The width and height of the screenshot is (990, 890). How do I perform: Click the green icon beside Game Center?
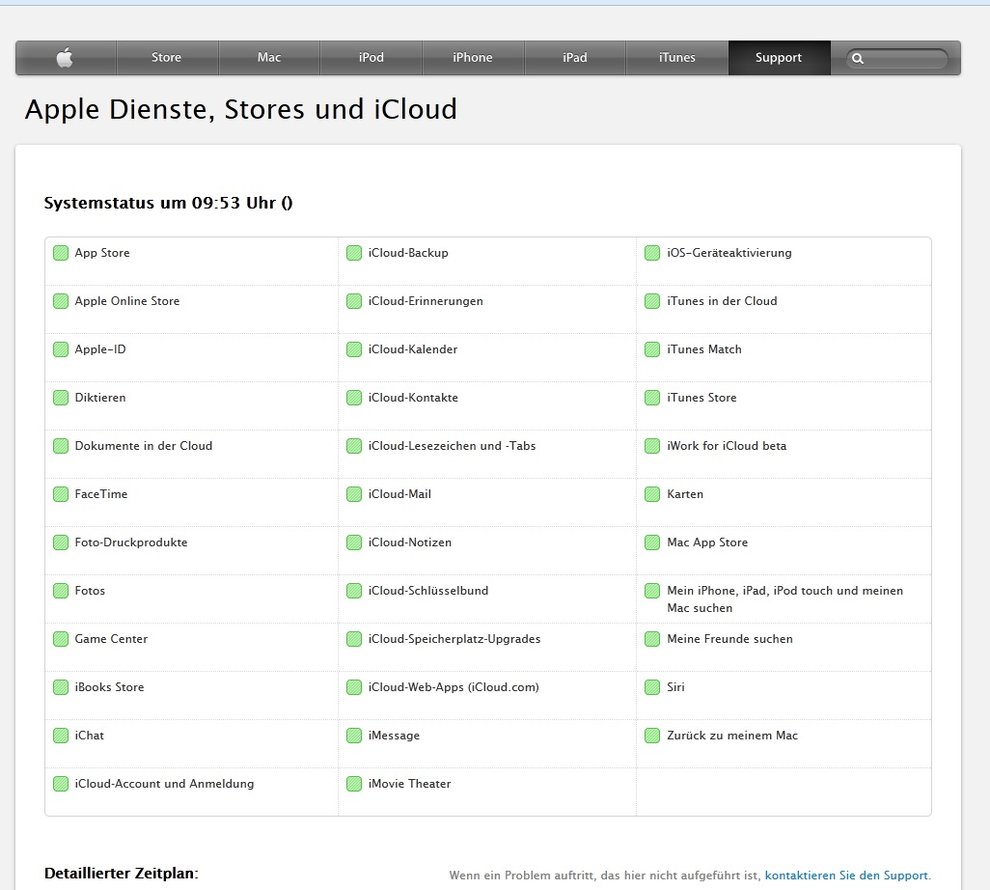pyautogui.click(x=61, y=639)
